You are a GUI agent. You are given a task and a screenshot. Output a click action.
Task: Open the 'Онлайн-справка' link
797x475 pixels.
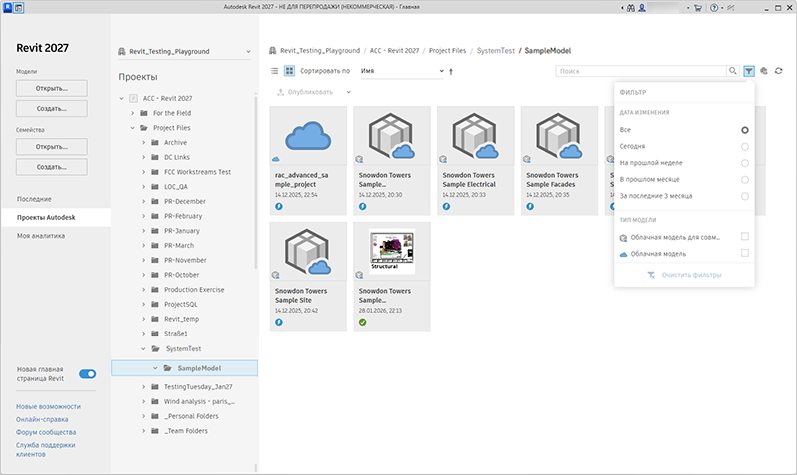(x=42, y=420)
